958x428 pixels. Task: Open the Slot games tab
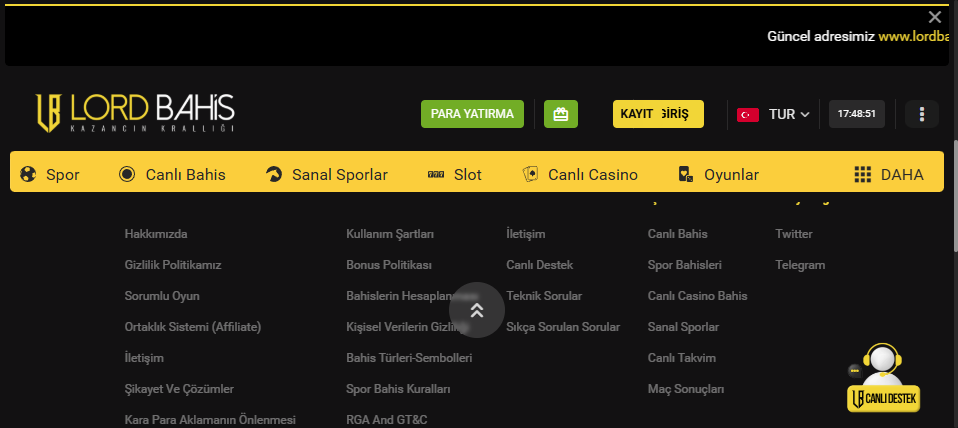tap(455, 175)
